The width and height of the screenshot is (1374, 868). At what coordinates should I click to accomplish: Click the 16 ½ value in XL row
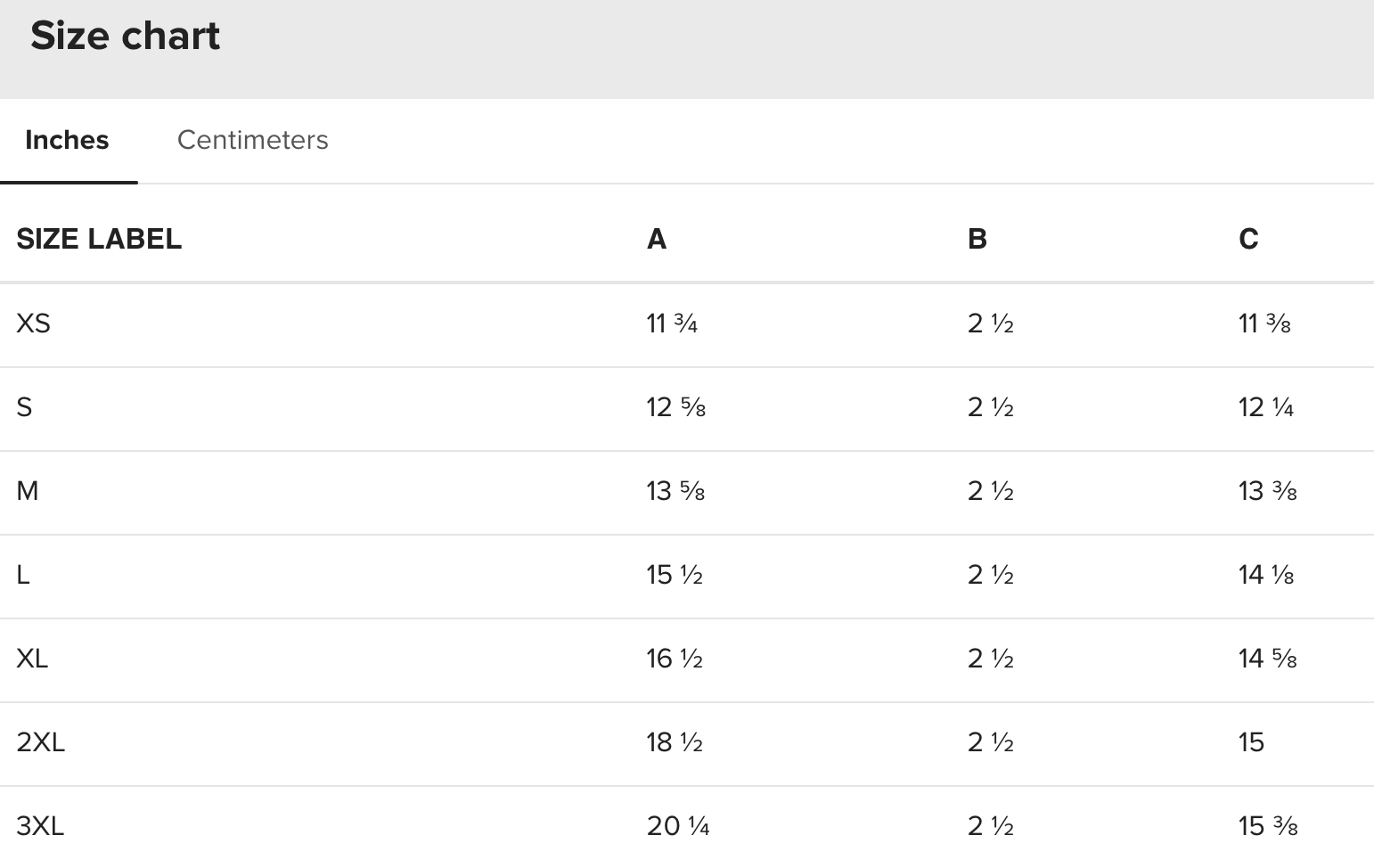point(675,659)
